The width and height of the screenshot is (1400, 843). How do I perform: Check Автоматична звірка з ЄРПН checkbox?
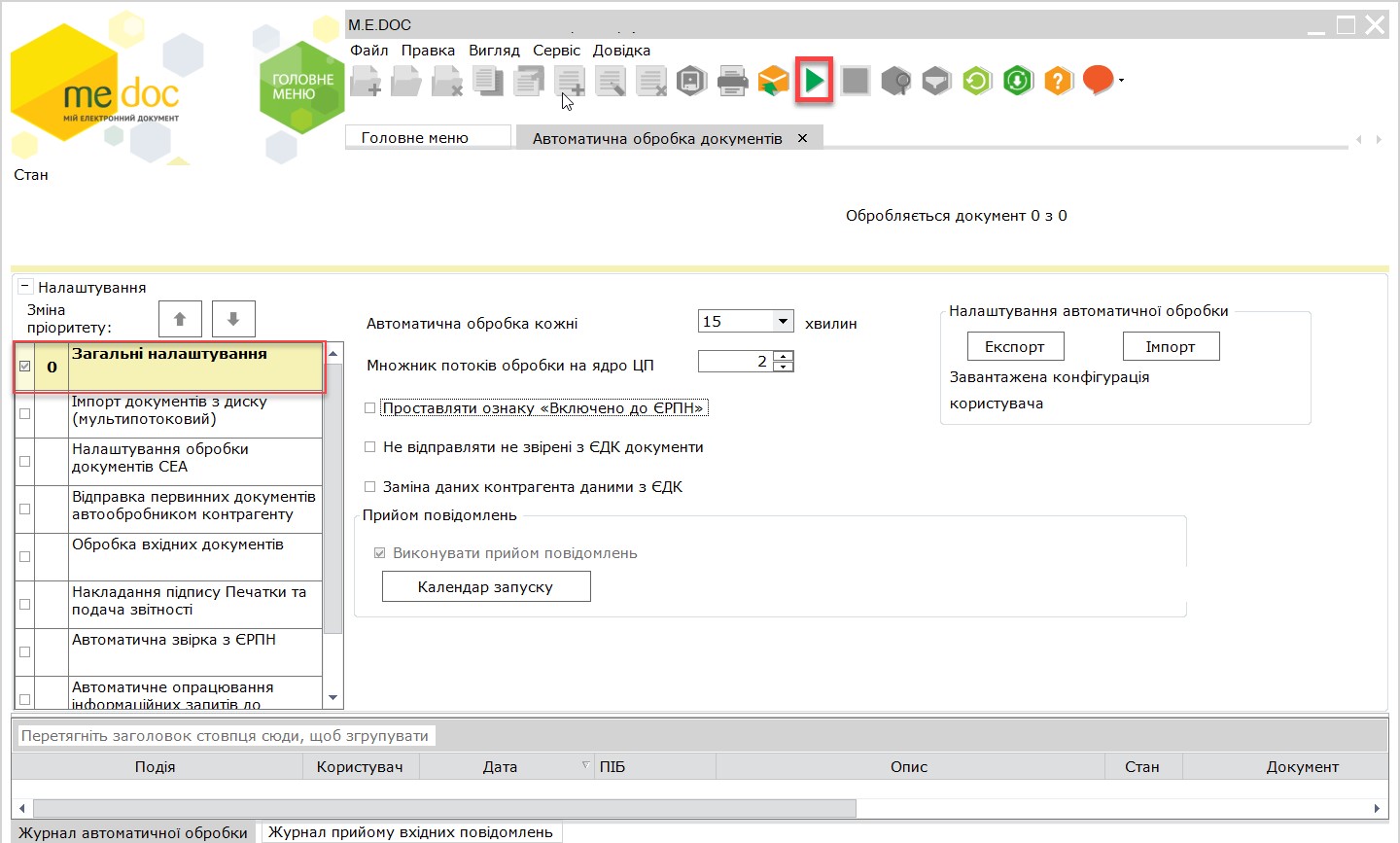point(25,651)
